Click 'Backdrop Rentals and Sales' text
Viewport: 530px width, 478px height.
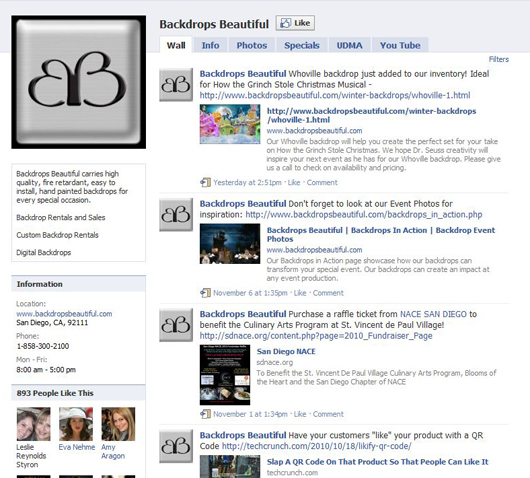61,217
